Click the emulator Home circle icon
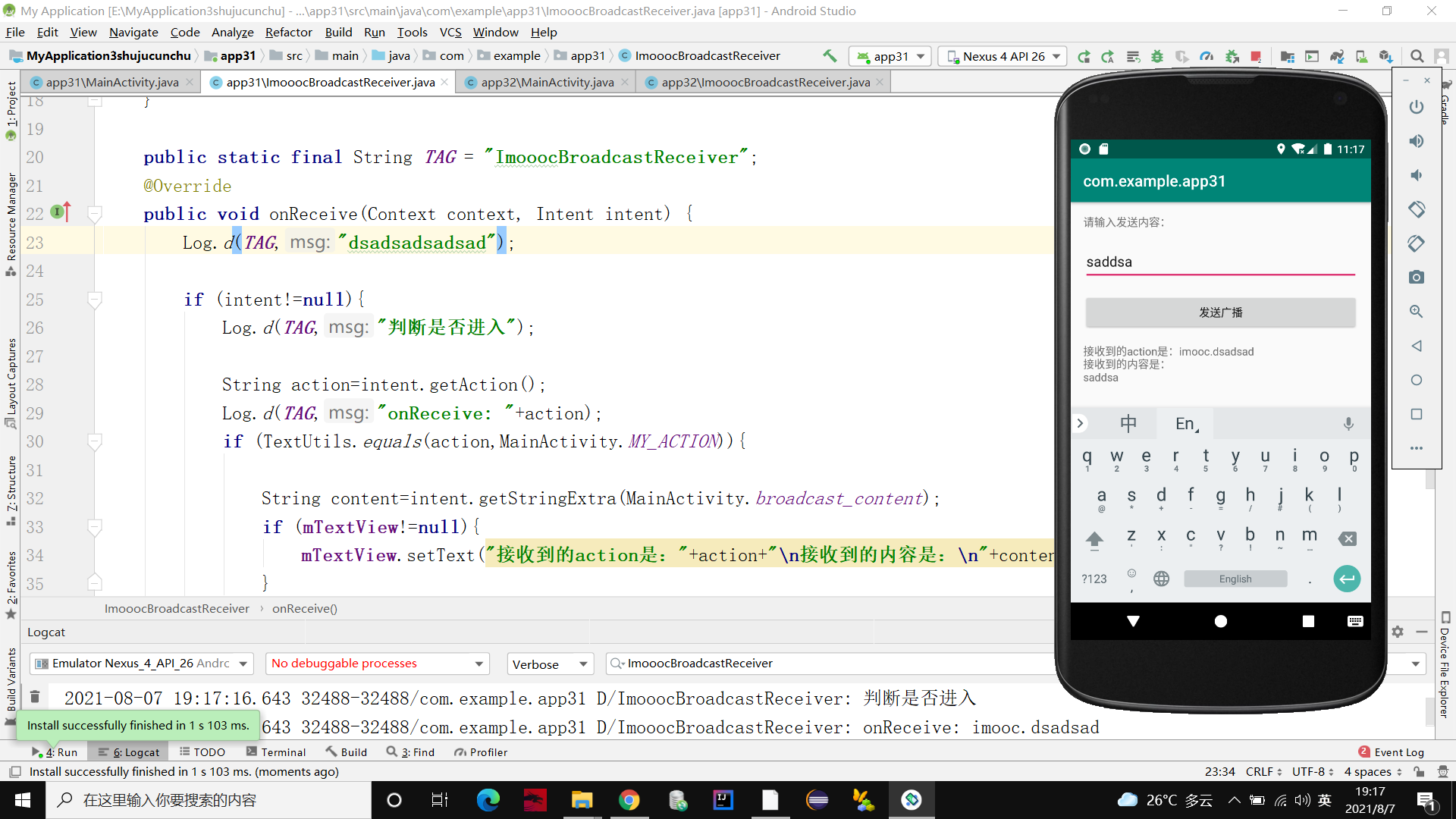Screen dimensions: 1456x819 point(1416,380)
